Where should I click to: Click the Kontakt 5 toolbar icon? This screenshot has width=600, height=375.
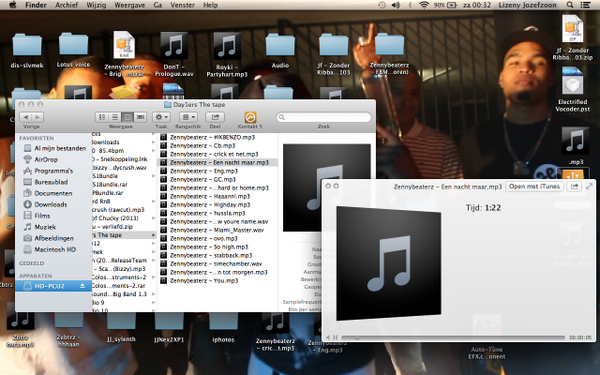coord(250,117)
